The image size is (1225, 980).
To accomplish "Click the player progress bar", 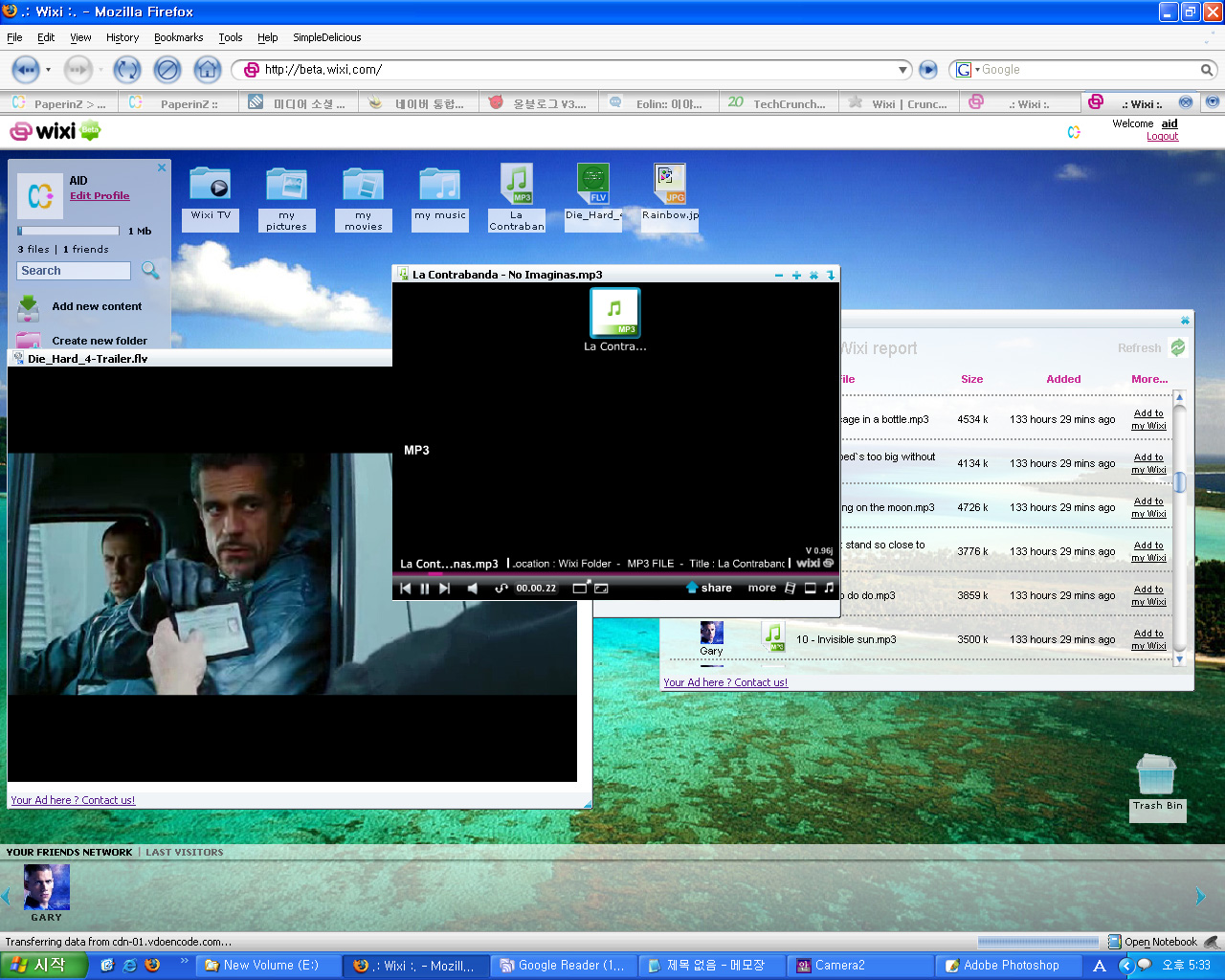I will point(616,574).
